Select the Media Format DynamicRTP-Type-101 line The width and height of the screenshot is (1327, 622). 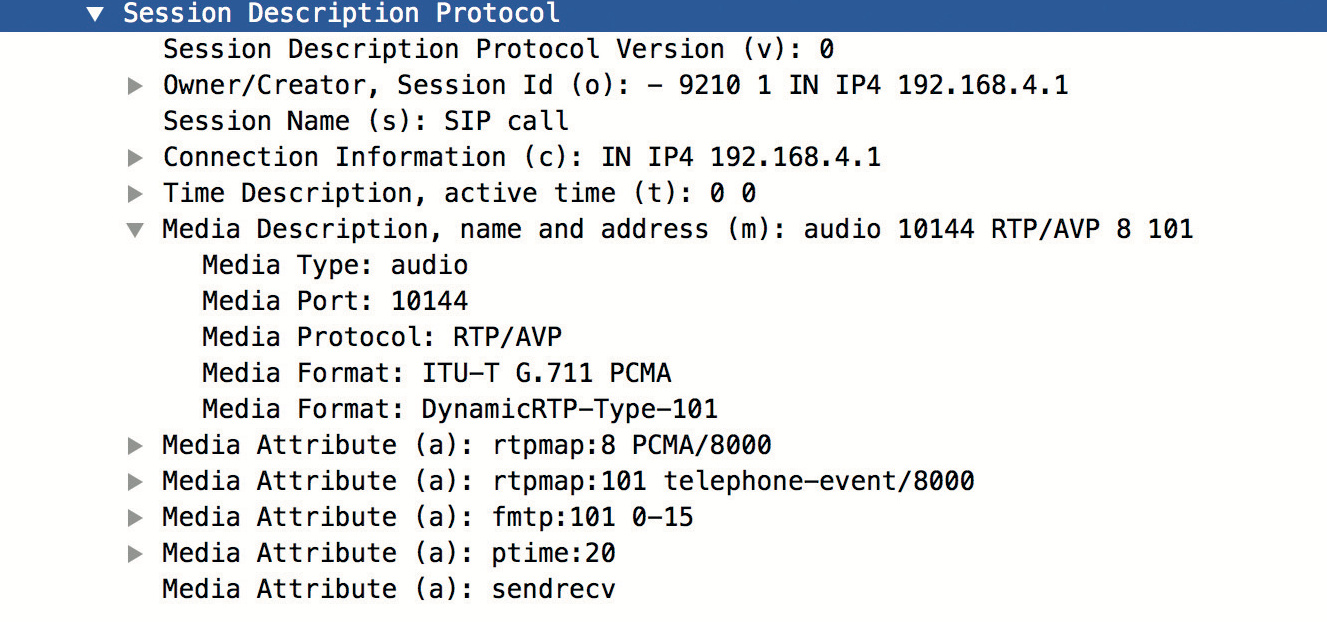point(459,409)
